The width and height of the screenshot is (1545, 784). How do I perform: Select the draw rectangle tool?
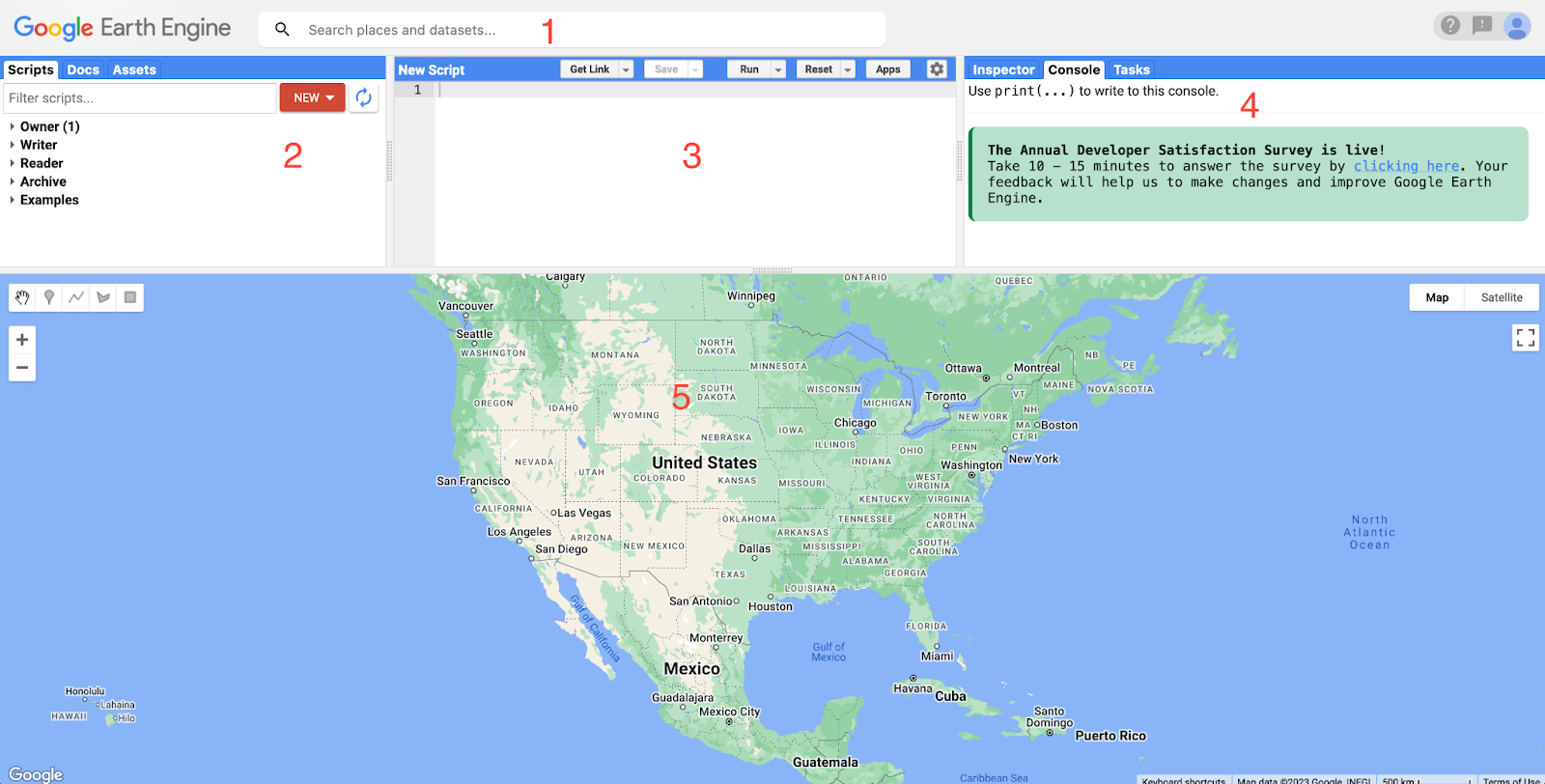[x=130, y=297]
